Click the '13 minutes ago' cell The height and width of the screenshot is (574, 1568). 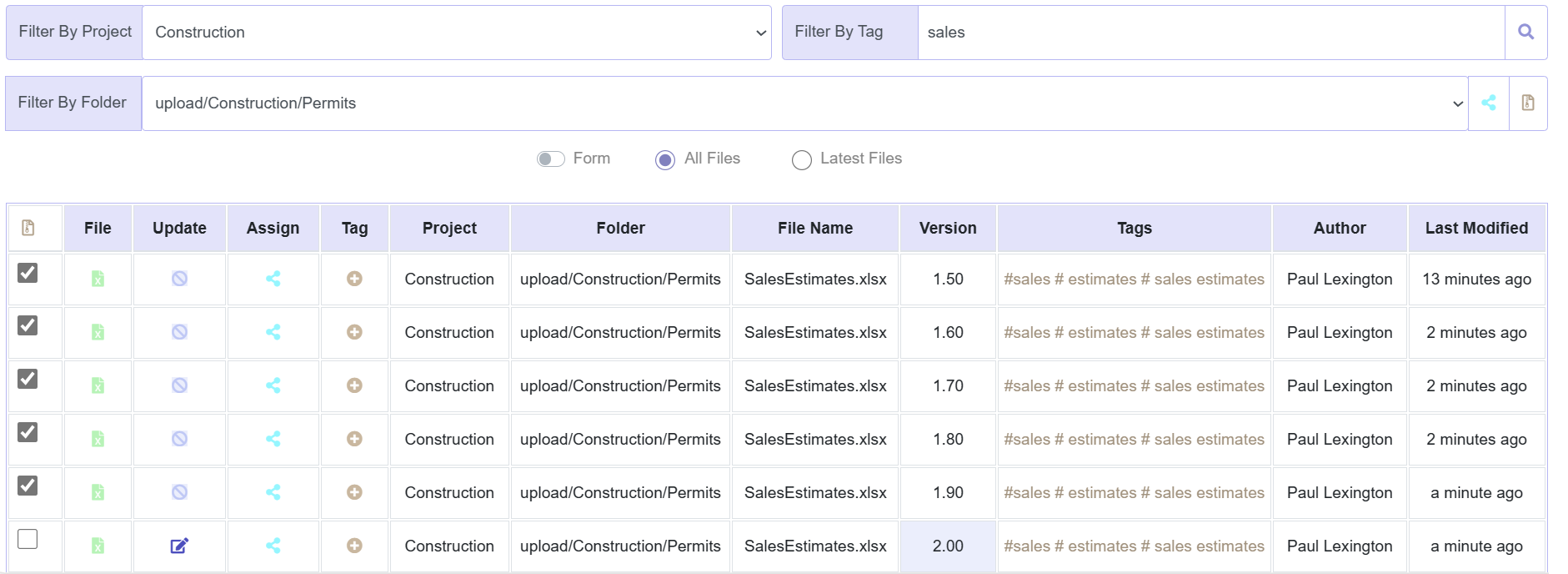click(x=1476, y=279)
